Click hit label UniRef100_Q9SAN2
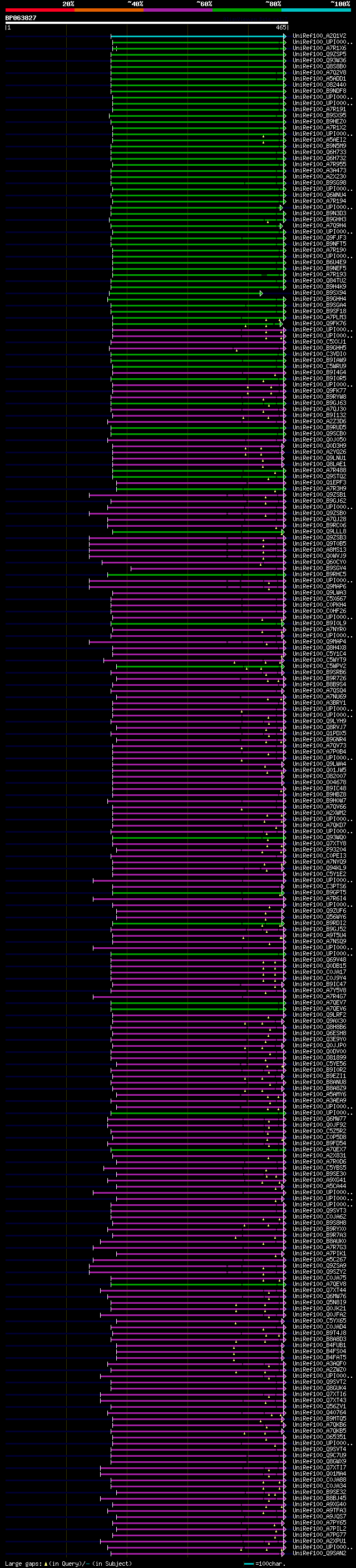 (319, 1554)
